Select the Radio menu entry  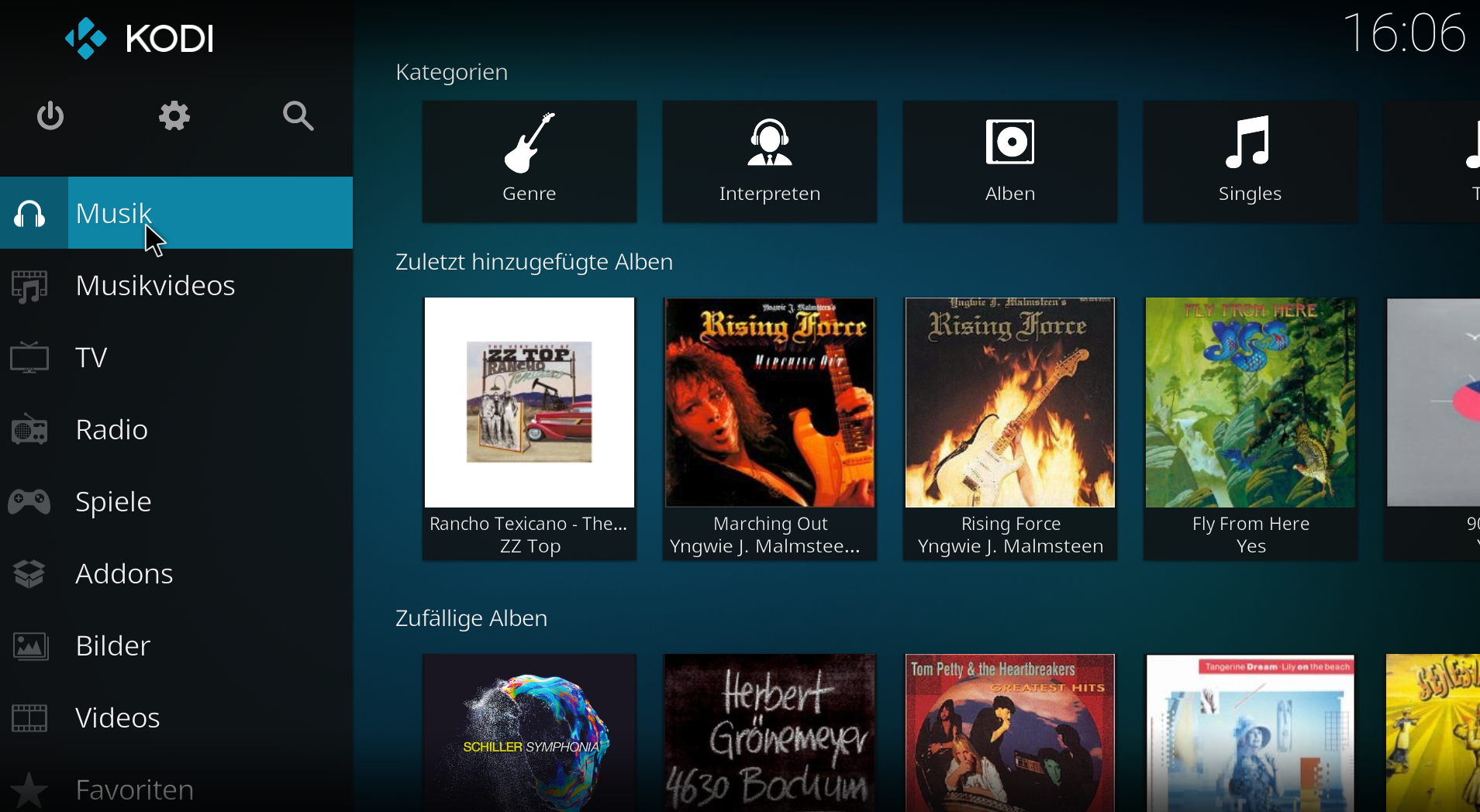coord(176,429)
